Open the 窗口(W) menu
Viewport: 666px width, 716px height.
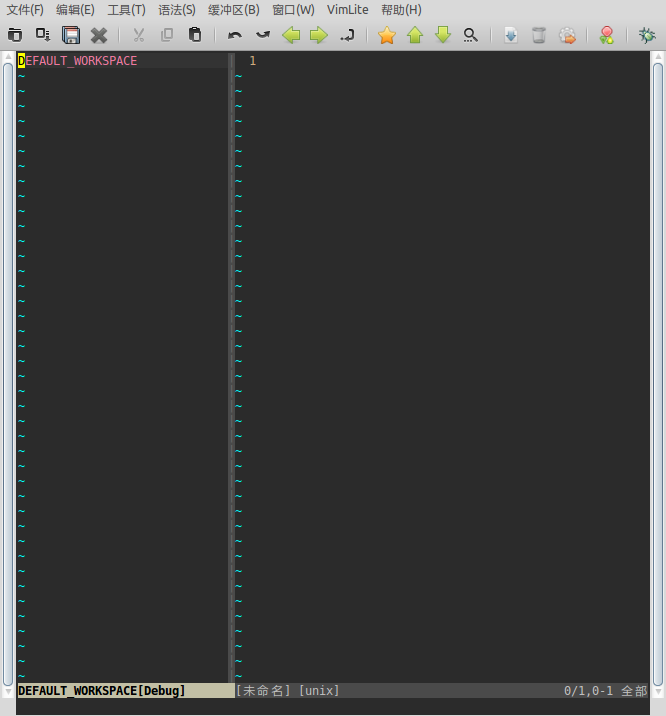coord(294,10)
